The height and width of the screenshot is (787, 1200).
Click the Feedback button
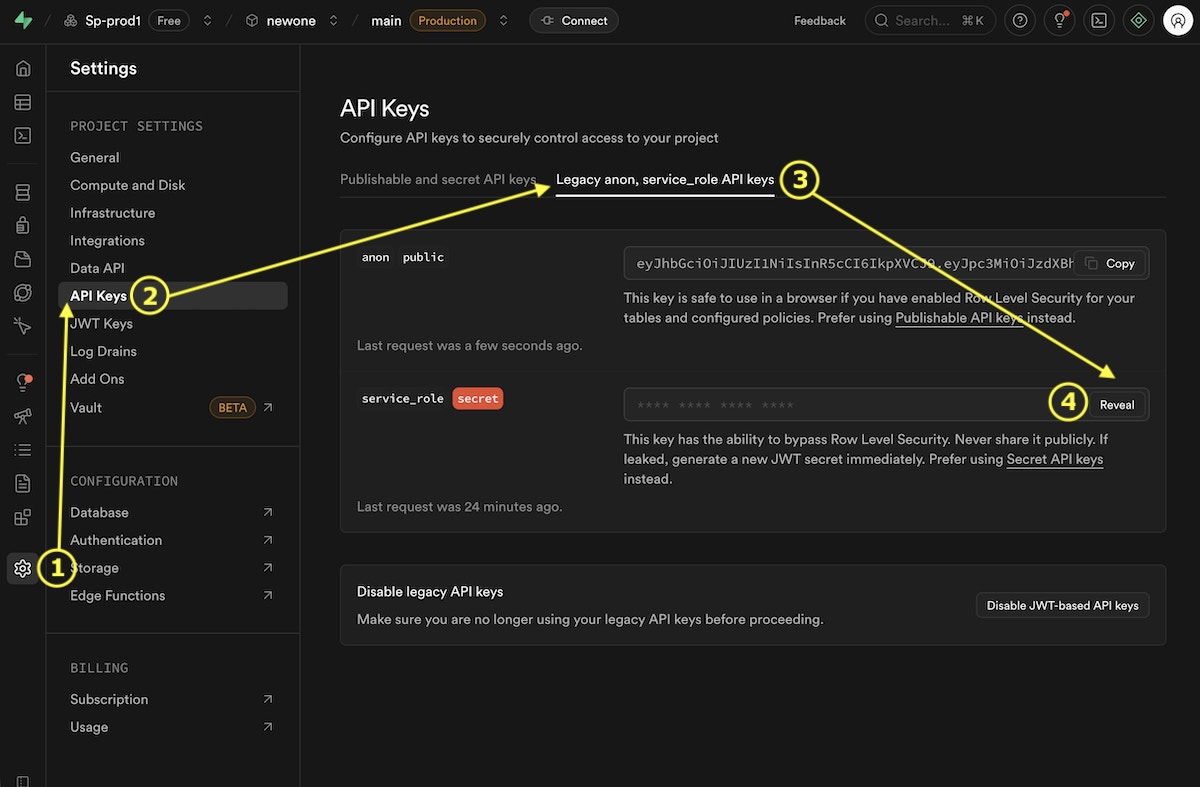pos(820,21)
